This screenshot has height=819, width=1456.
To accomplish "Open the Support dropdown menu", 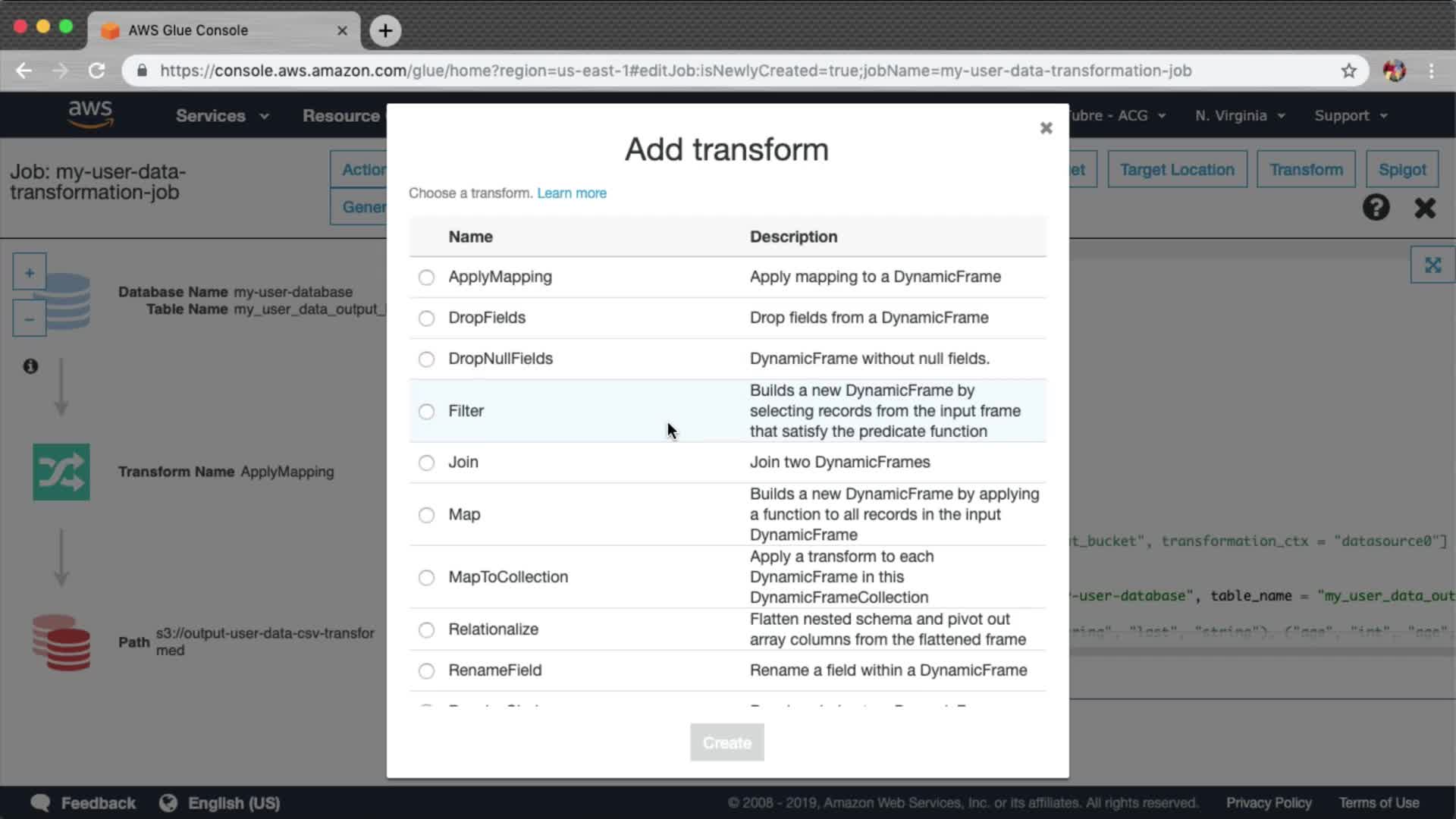I will click(x=1350, y=116).
